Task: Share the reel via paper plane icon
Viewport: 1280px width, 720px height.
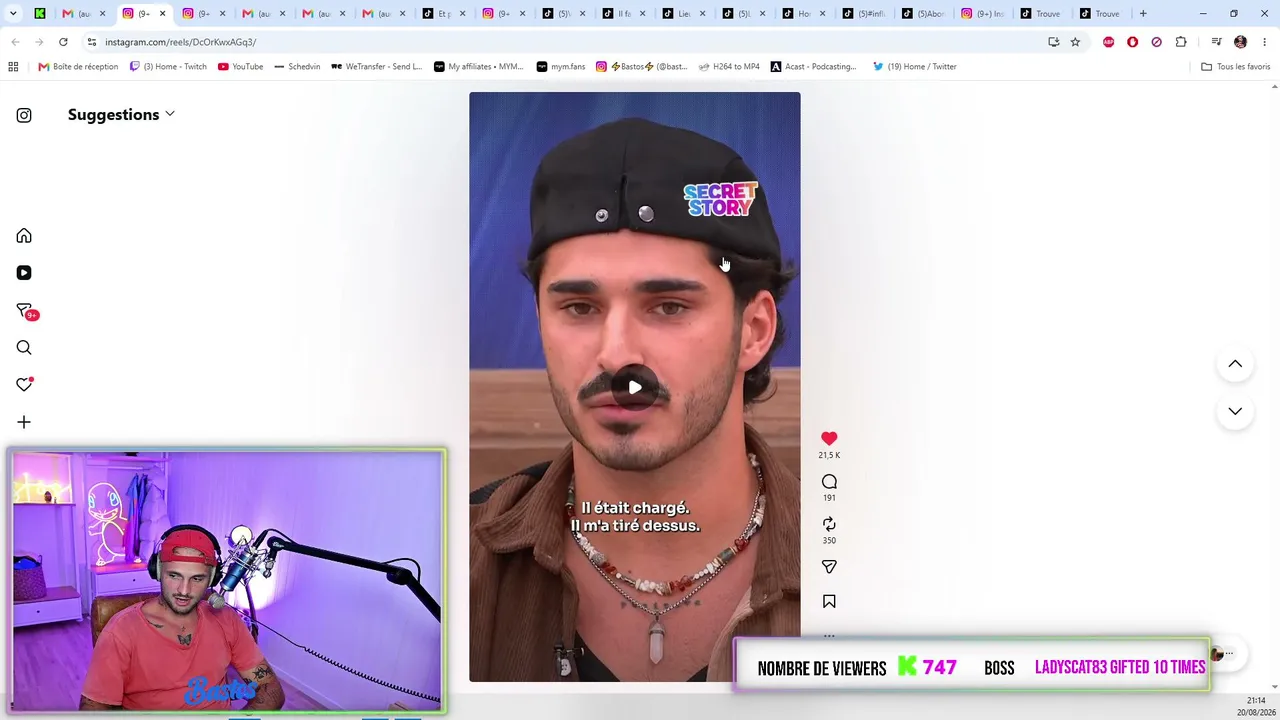Action: [x=829, y=567]
